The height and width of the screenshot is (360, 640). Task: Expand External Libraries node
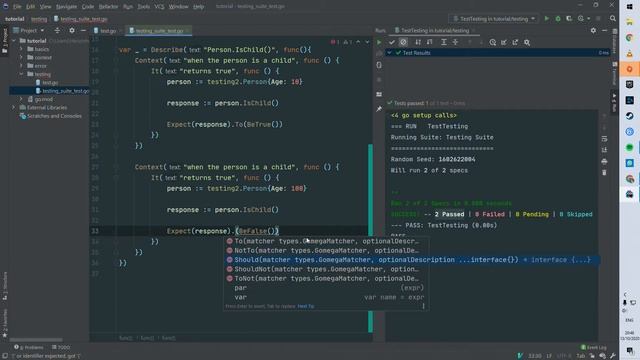(x=14, y=107)
